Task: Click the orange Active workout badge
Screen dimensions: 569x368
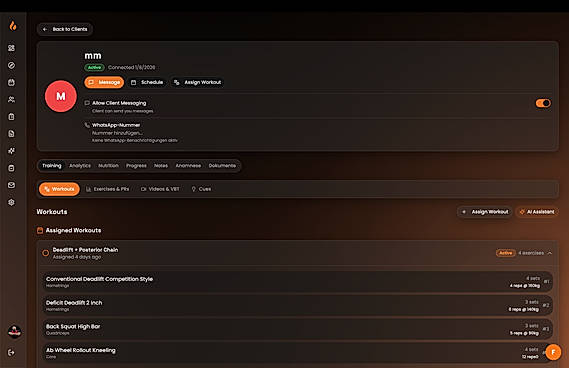Action: tap(505, 253)
